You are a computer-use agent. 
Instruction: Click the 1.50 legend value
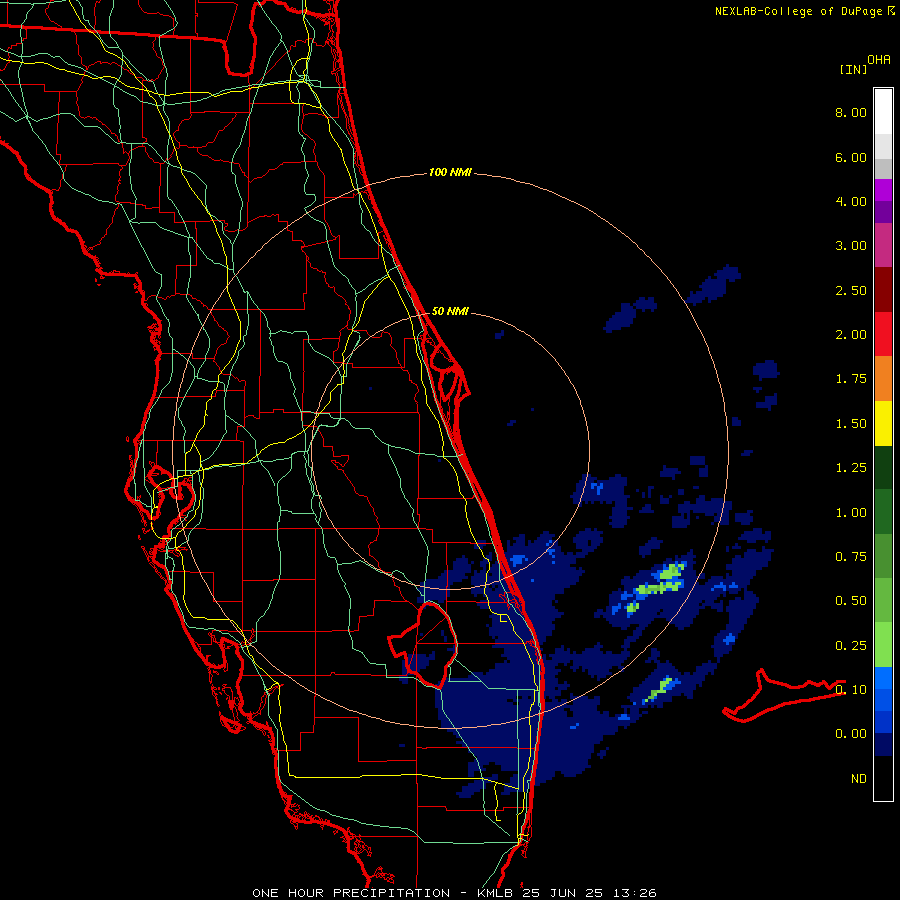click(851, 424)
